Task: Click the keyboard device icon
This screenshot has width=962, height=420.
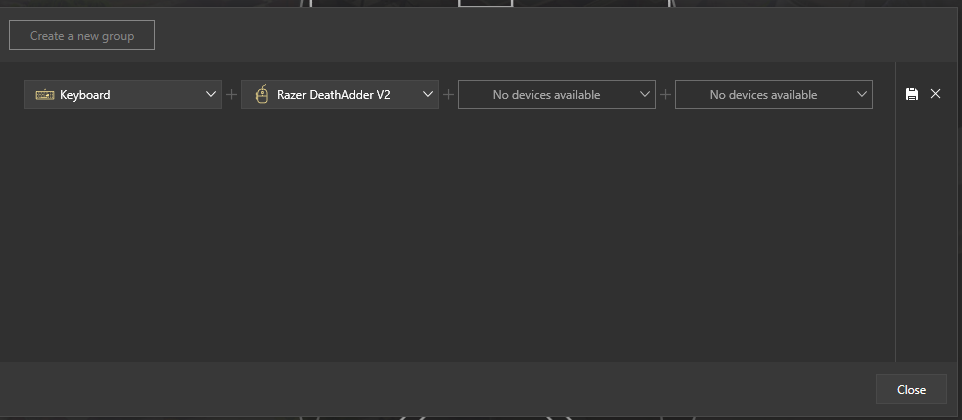Action: click(x=45, y=95)
